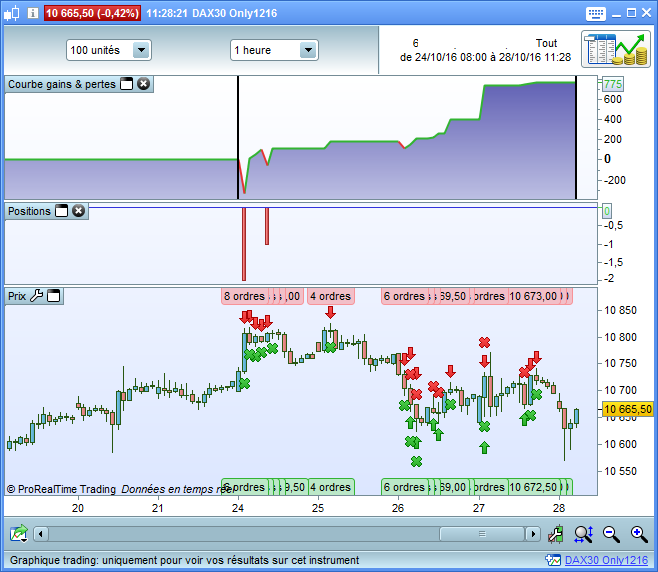This screenshot has width=658, height=572.
Task: Click the Courbe gains & pertes title
Action: 62,84
